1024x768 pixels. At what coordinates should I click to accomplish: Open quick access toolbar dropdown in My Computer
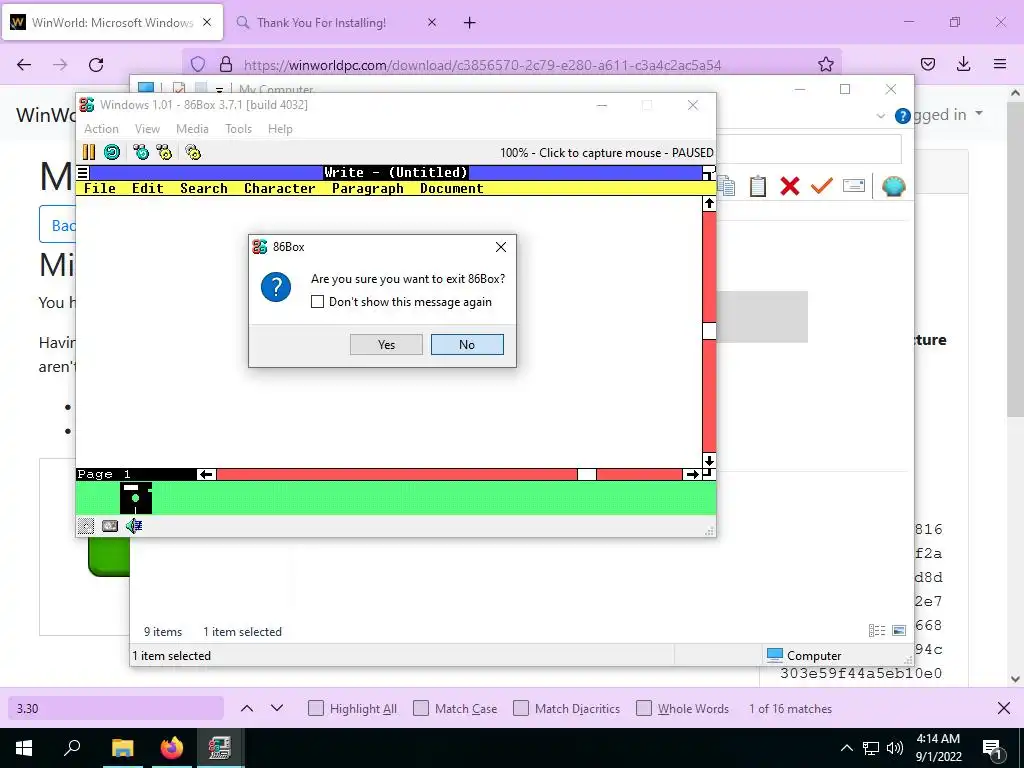219,89
